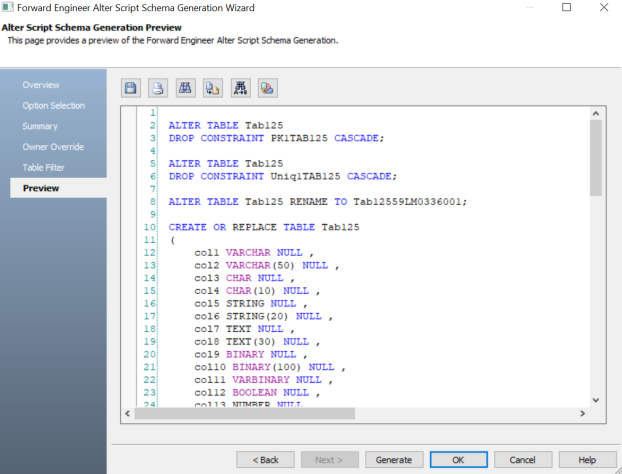Click the Print script icon

[158, 87]
